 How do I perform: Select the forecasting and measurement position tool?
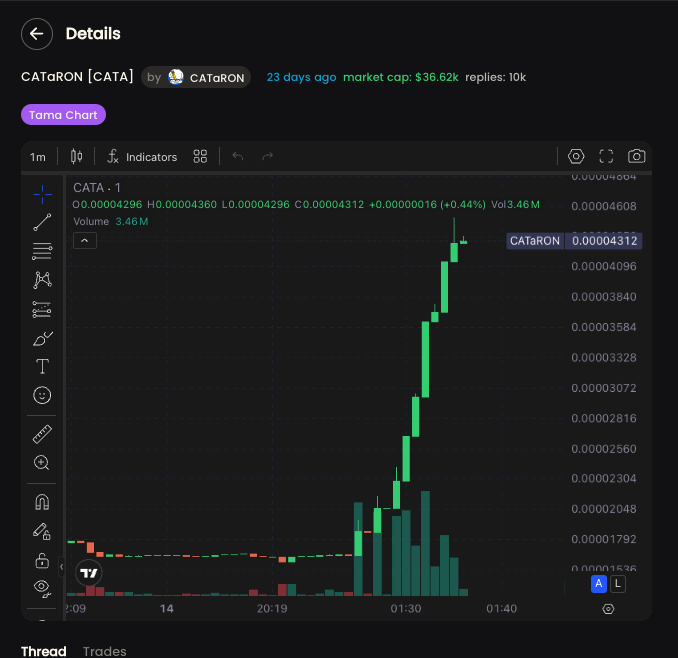[42, 310]
